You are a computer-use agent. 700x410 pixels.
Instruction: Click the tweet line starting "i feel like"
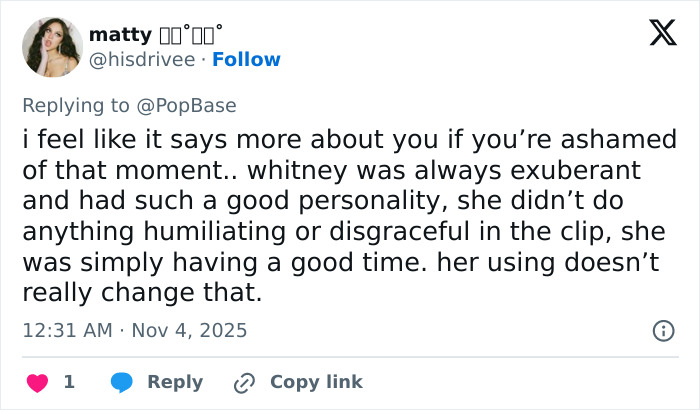pos(349,137)
